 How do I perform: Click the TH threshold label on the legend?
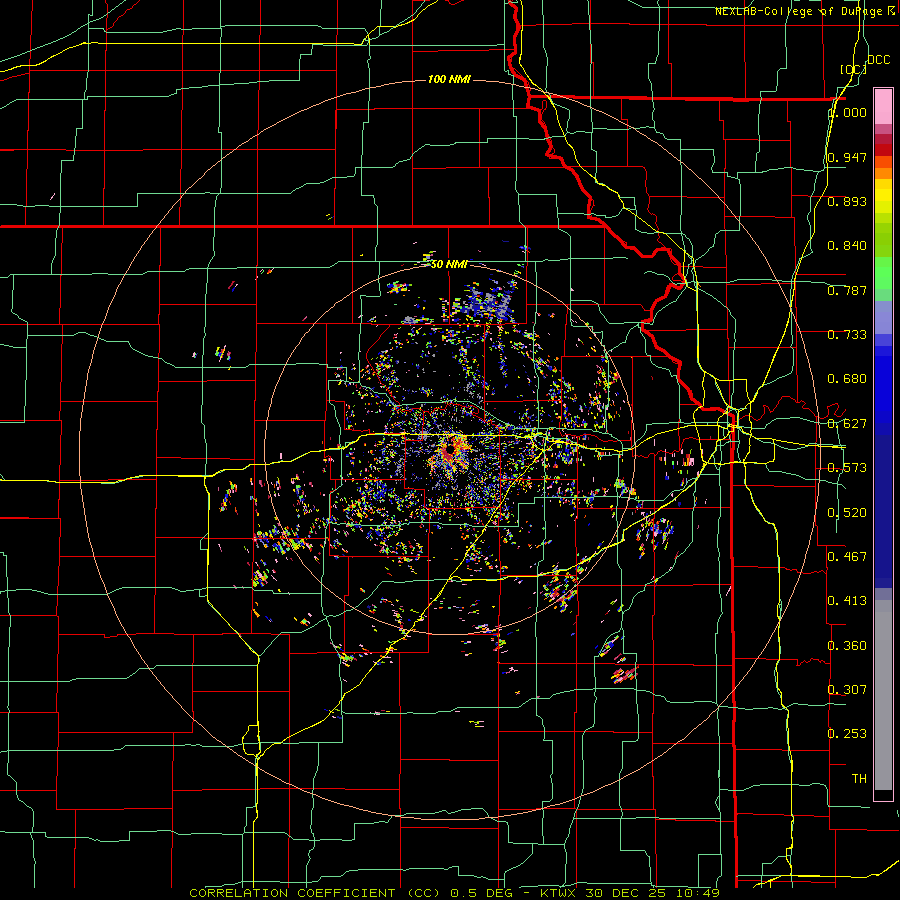859,779
